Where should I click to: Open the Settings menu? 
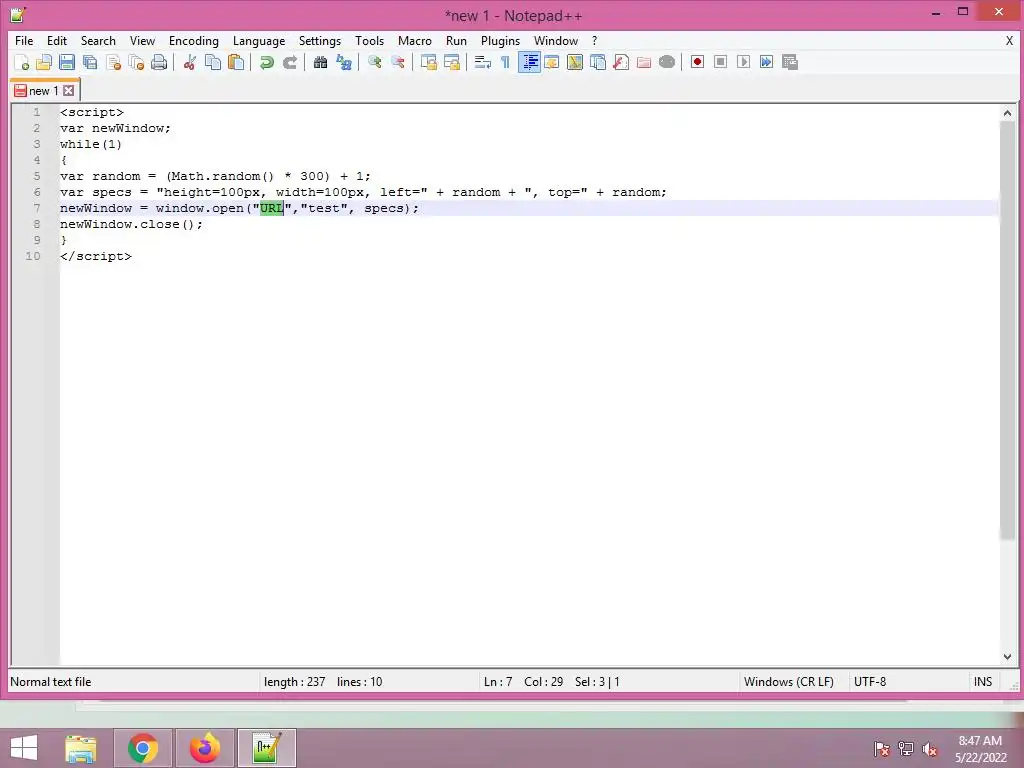[x=320, y=40]
